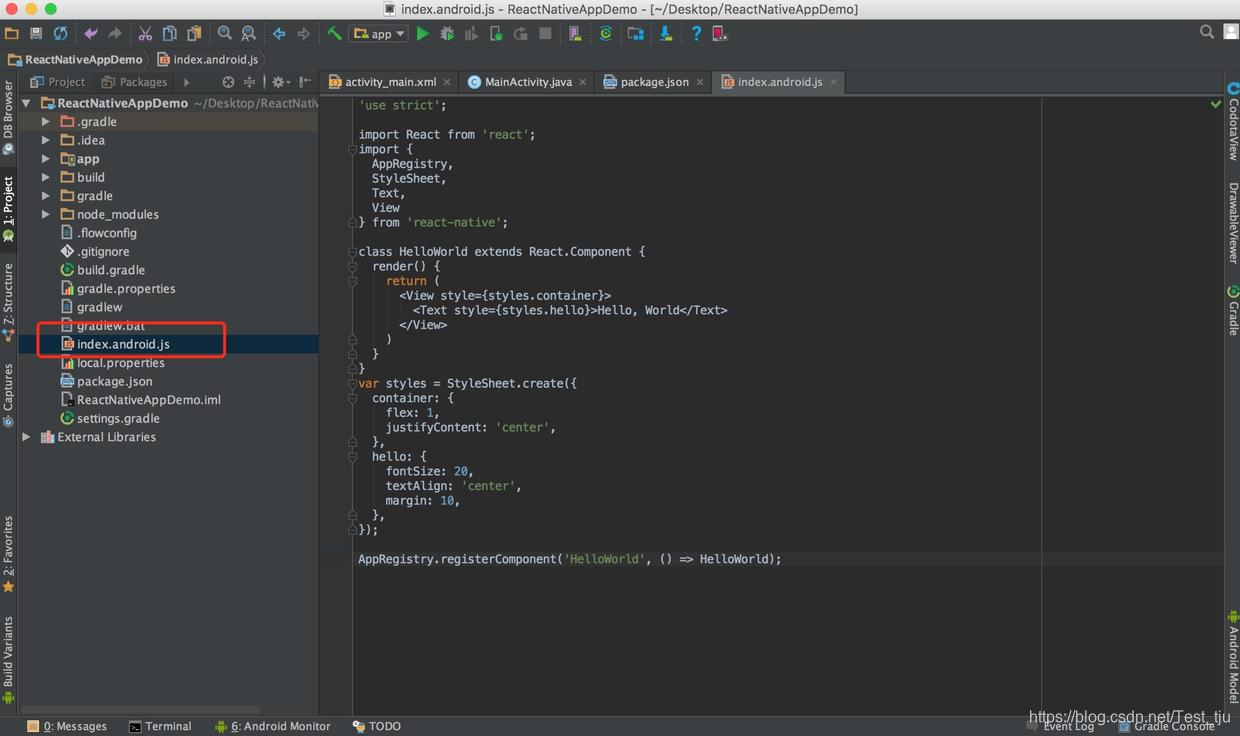This screenshot has height=736, width=1240.
Task: Expand the .gradle folder
Action: [x=45, y=121]
